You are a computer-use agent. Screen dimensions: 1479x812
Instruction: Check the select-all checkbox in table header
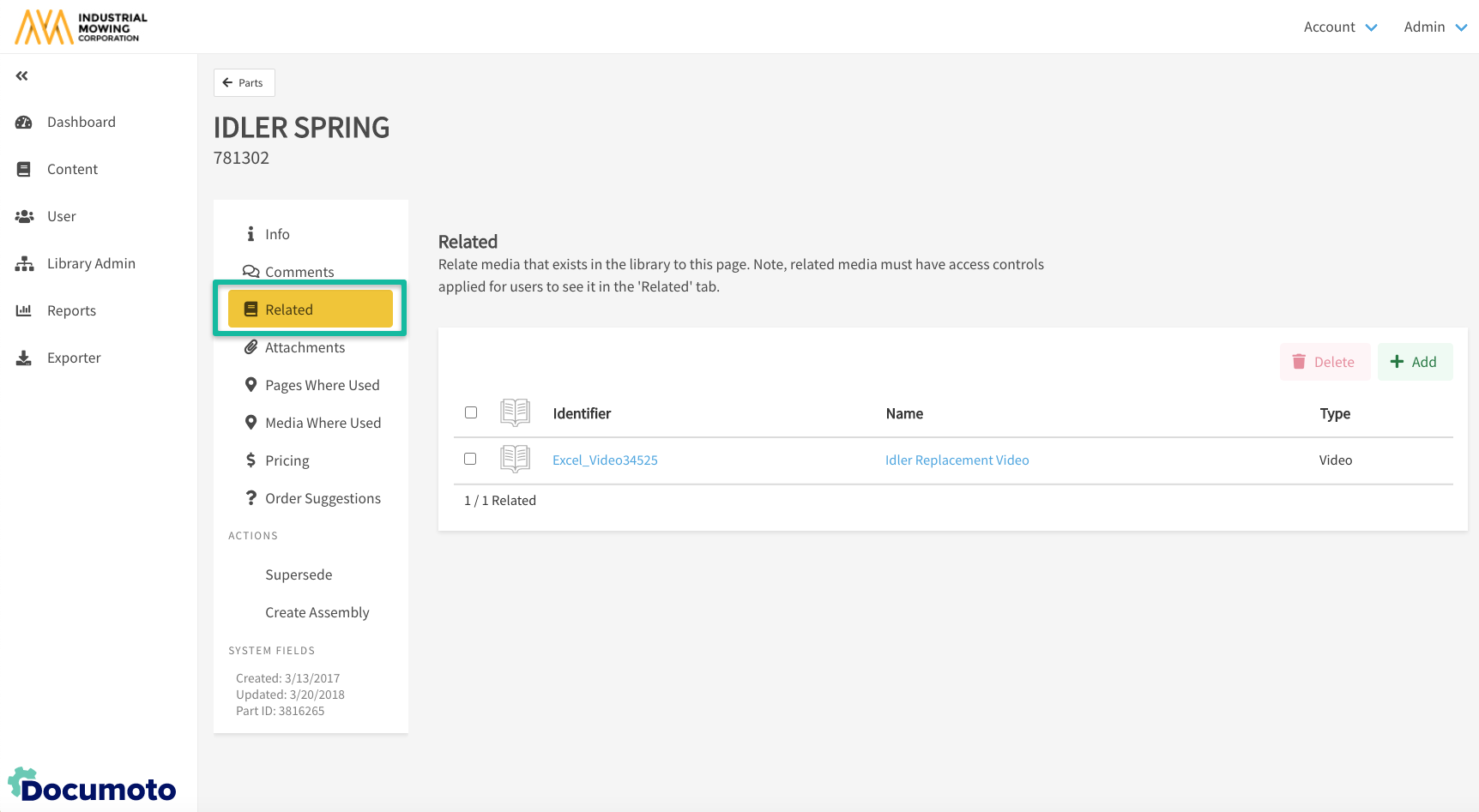pos(471,412)
